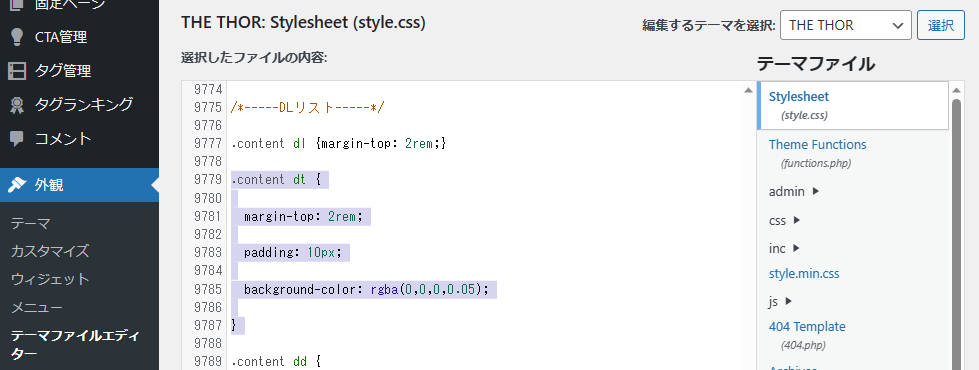
Task: Click the CTA管理 lightbulb icon
Action: 17,37
